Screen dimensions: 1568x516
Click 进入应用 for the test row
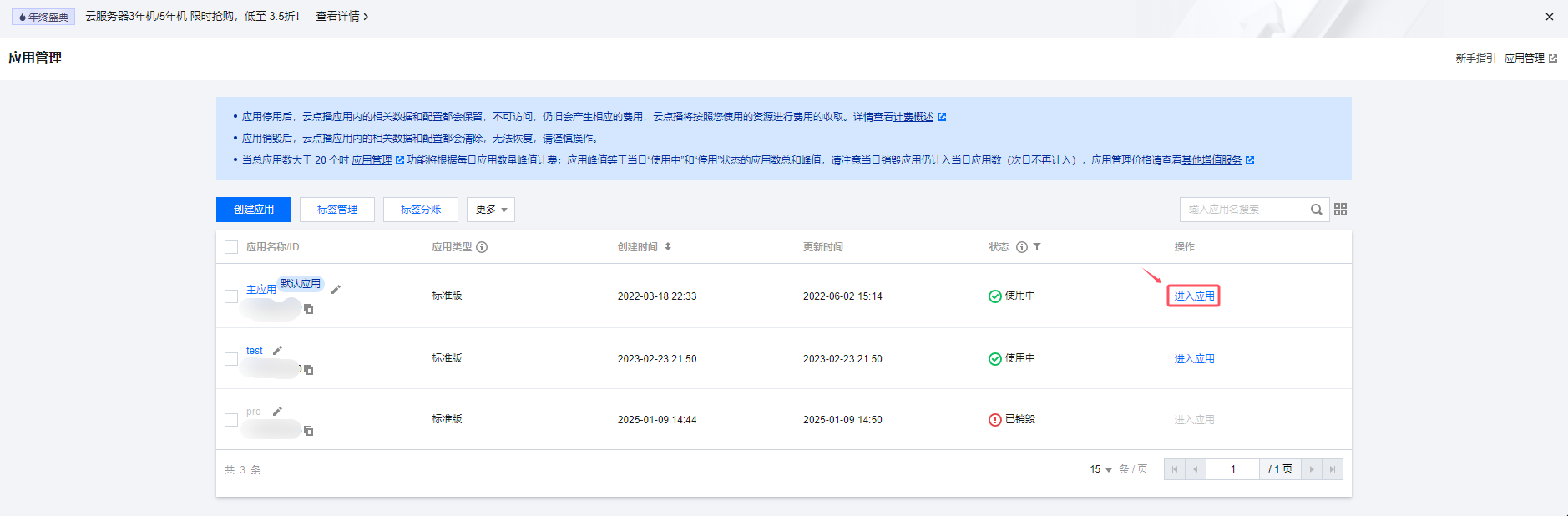pyautogui.click(x=1194, y=359)
